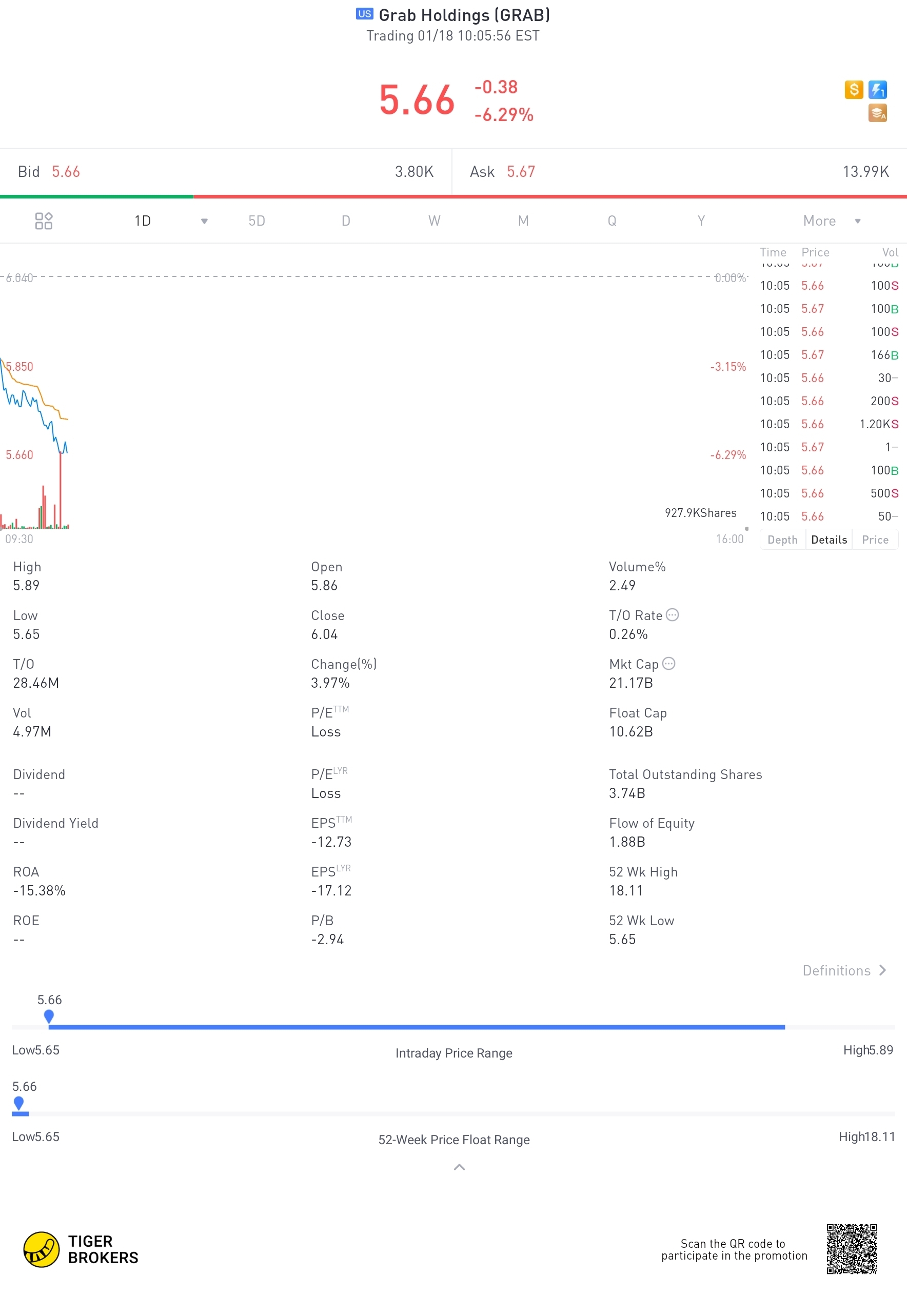Switch to the Price tab
Screen dimensions: 907x1316
[x=875, y=540]
